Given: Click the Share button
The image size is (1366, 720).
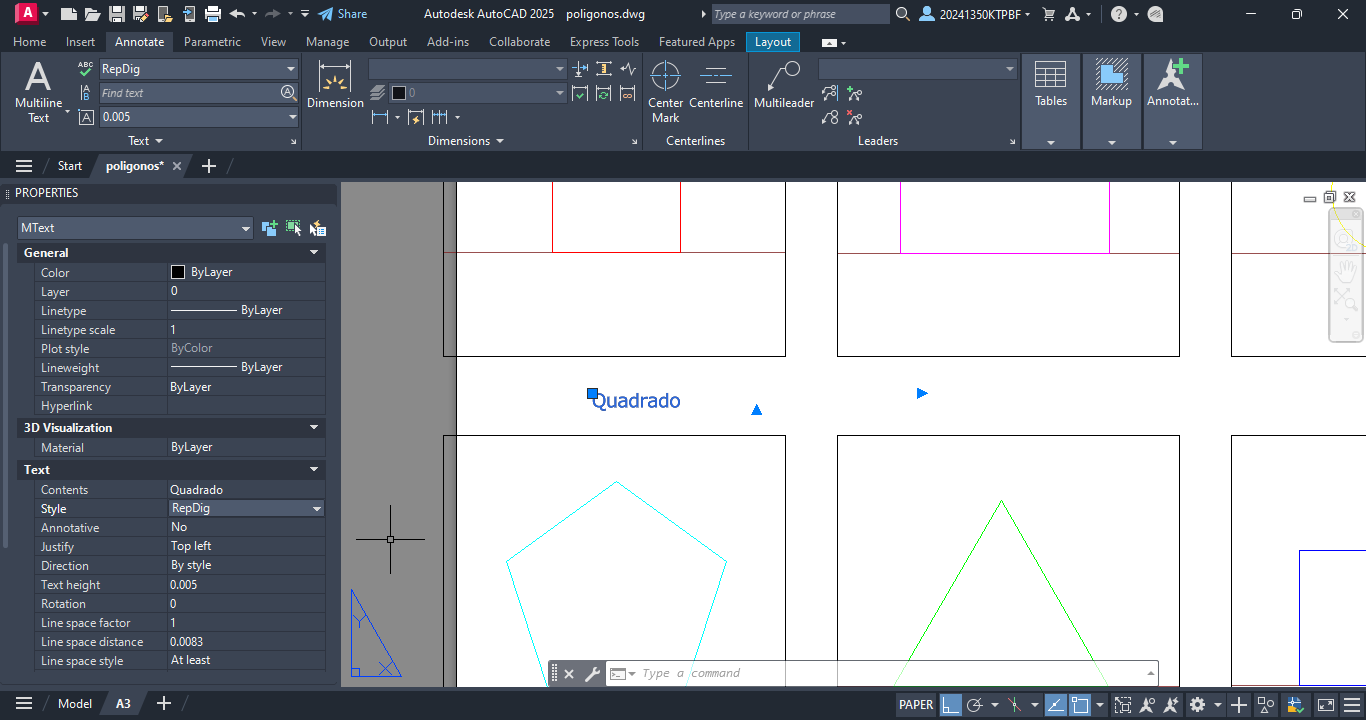Looking at the screenshot, I should [342, 14].
